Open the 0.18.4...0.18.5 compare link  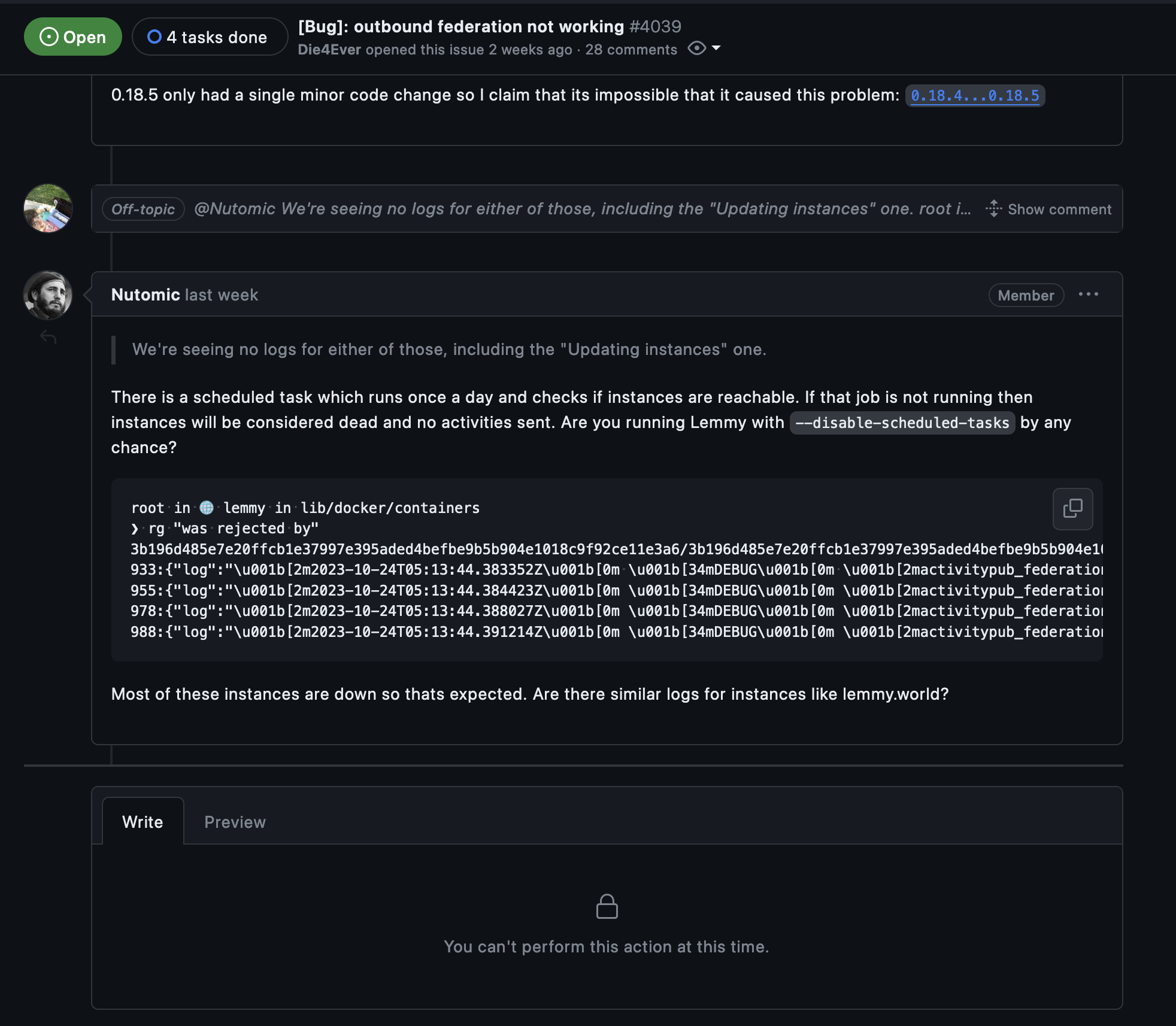point(974,96)
